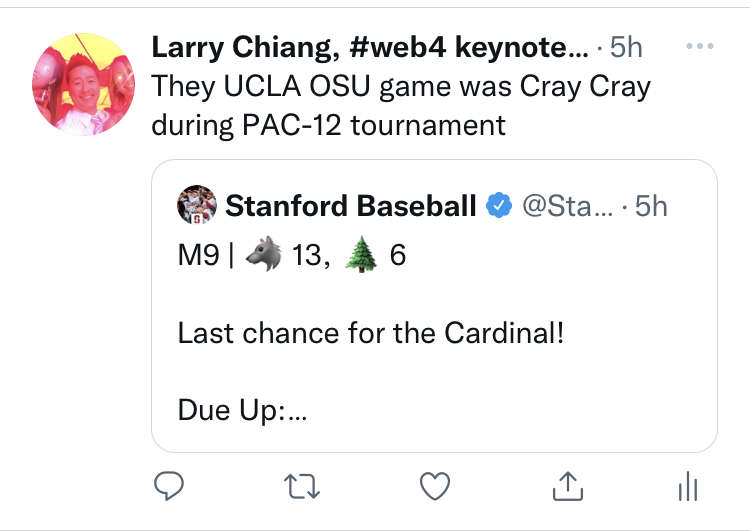The width and height of the screenshot is (750, 532).
Task: Open the three-dot more options menu
Action: click(x=699, y=47)
